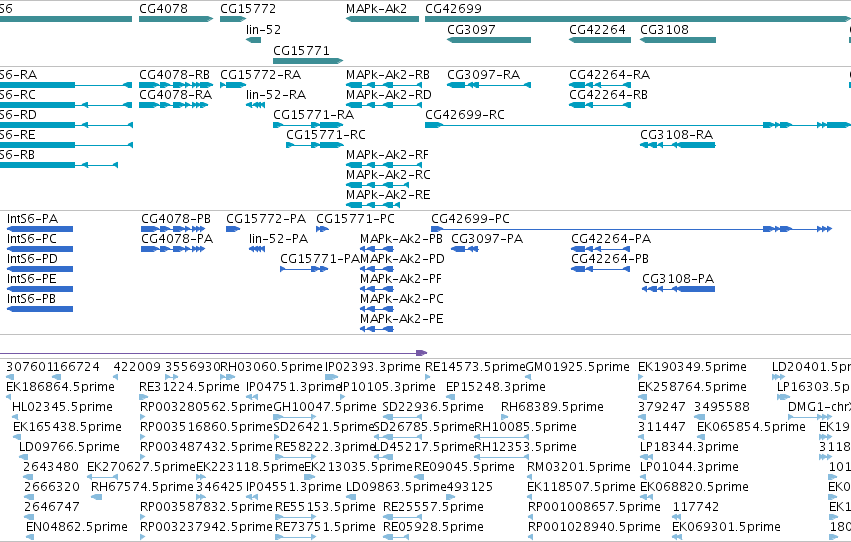851x542 pixels.
Task: Select EST RE05928.5prime
Action: click(396, 537)
